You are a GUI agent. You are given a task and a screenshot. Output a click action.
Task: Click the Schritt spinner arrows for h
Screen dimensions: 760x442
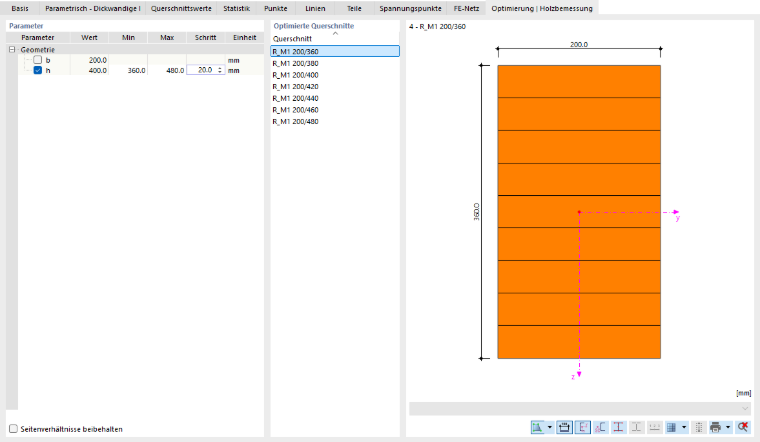tap(220, 70)
